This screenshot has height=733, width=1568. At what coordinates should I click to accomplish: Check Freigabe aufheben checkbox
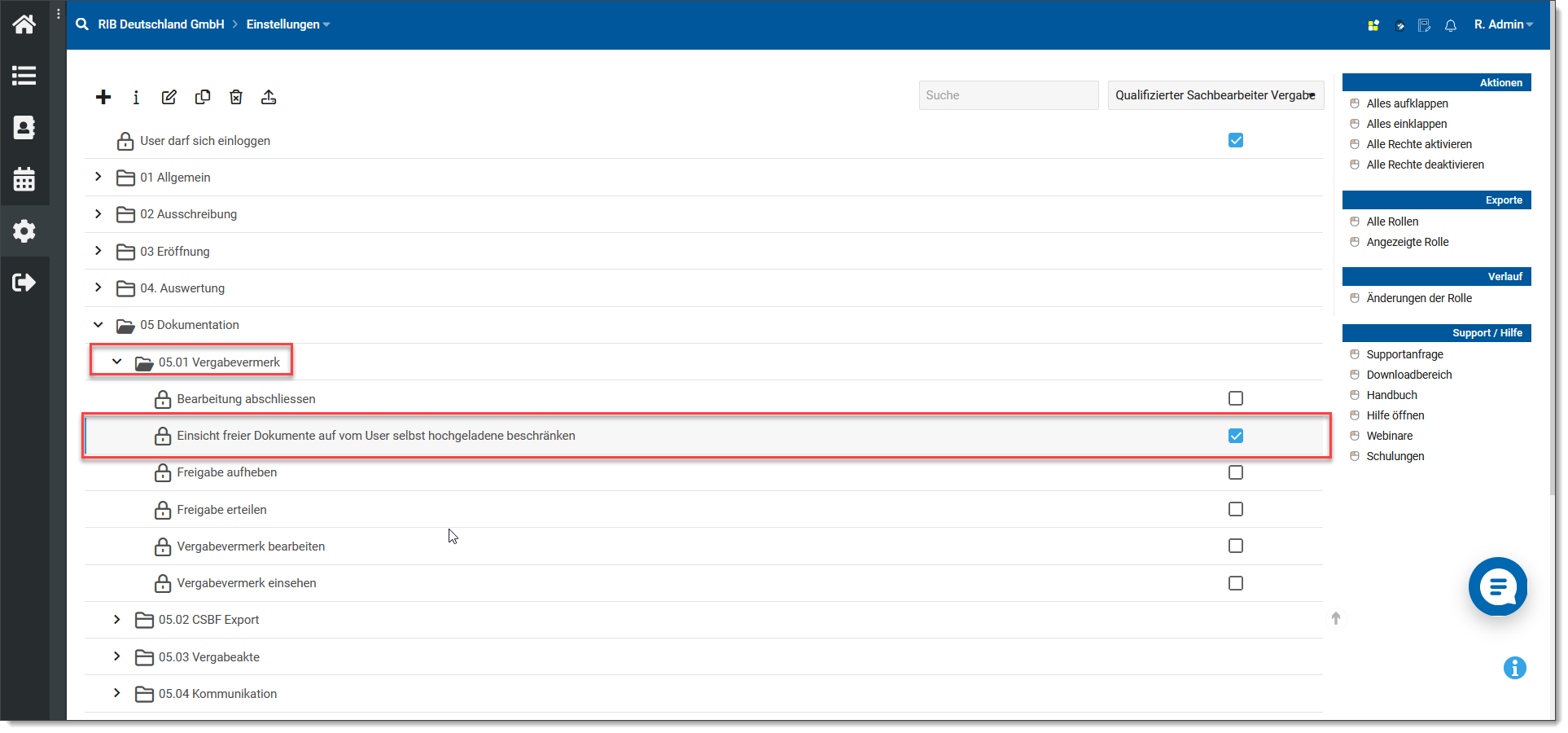(x=1236, y=472)
